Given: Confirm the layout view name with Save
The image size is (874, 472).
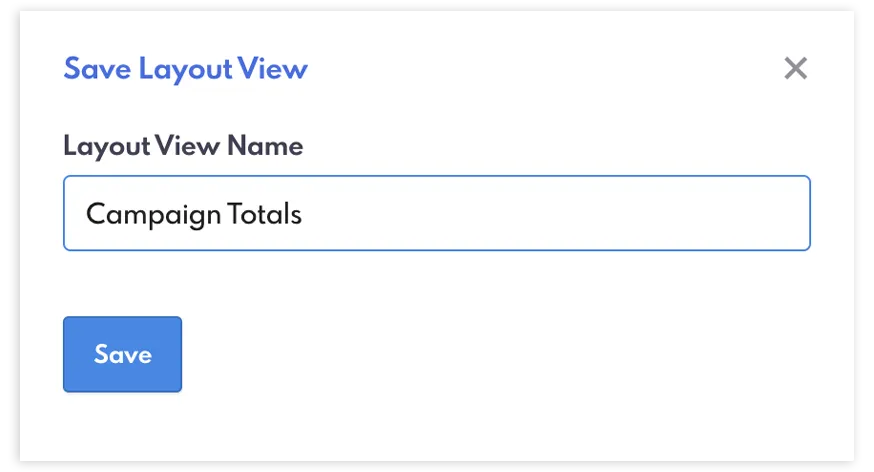Looking at the screenshot, I should pos(122,354).
